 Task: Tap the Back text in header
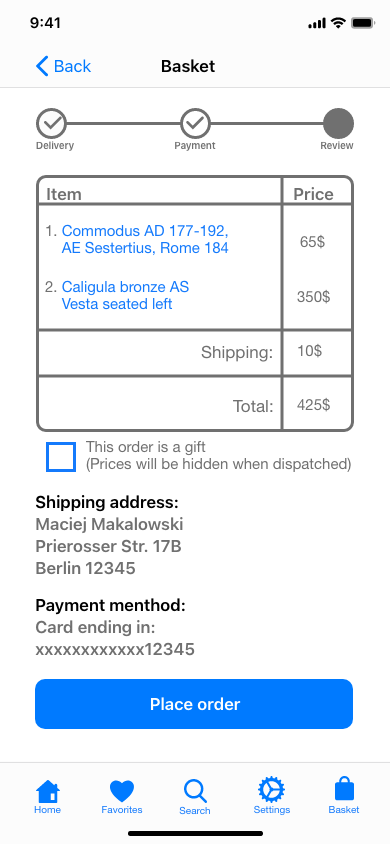73,66
